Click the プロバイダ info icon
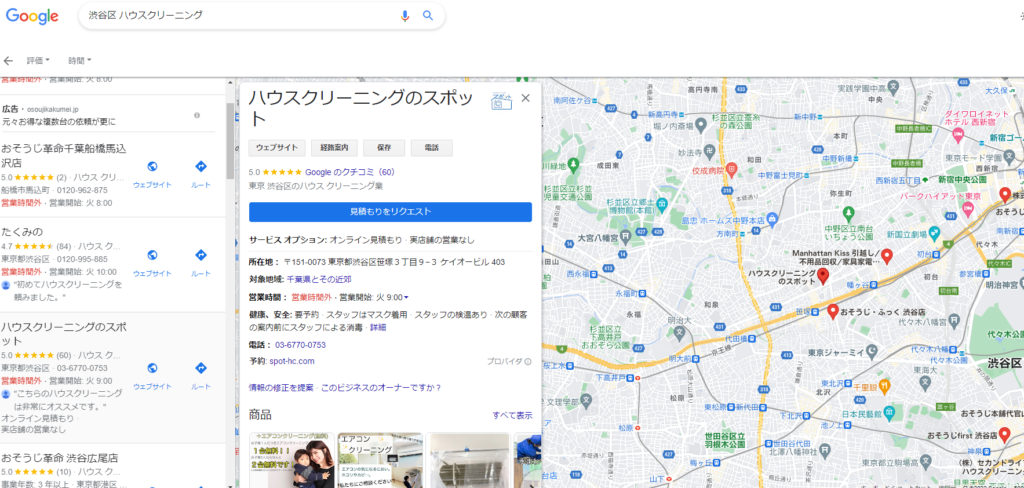This screenshot has height=488, width=1024. point(528,361)
